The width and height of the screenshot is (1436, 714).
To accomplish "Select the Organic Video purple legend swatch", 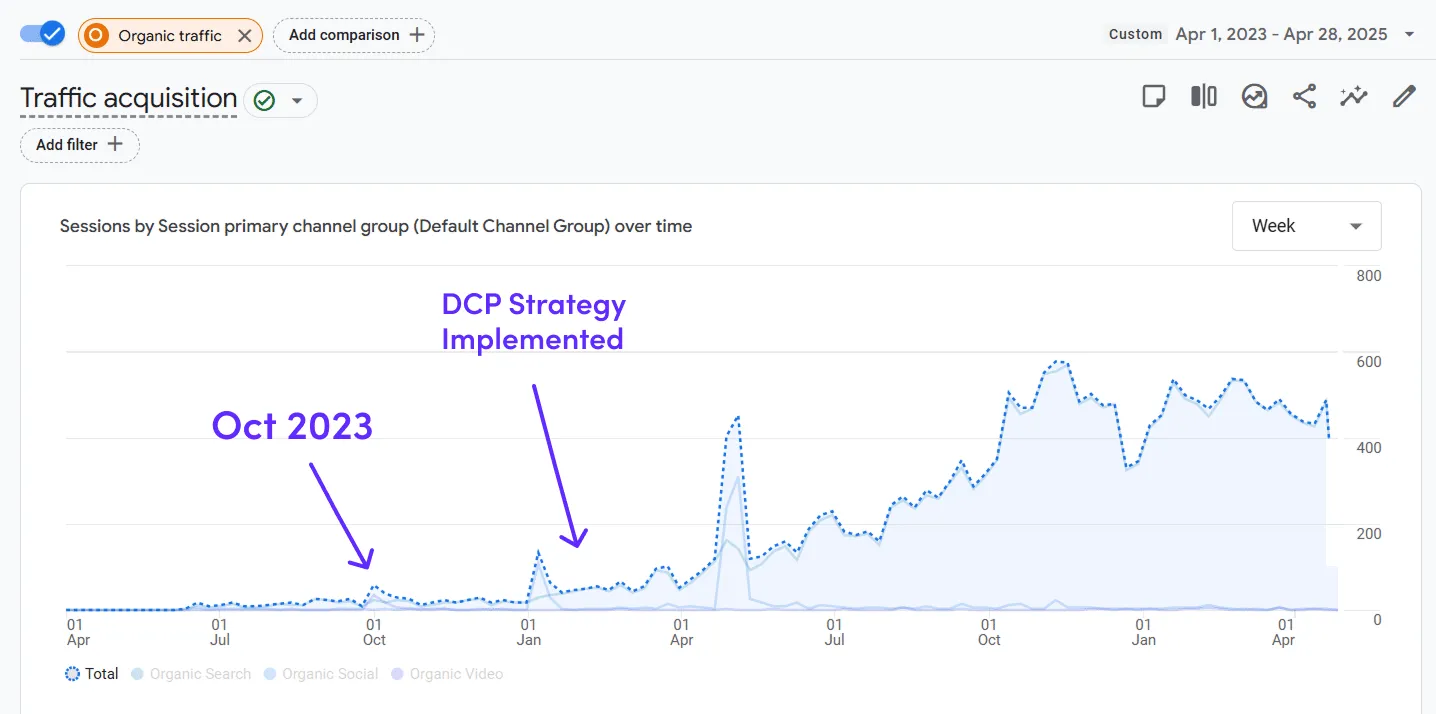I will [x=395, y=673].
